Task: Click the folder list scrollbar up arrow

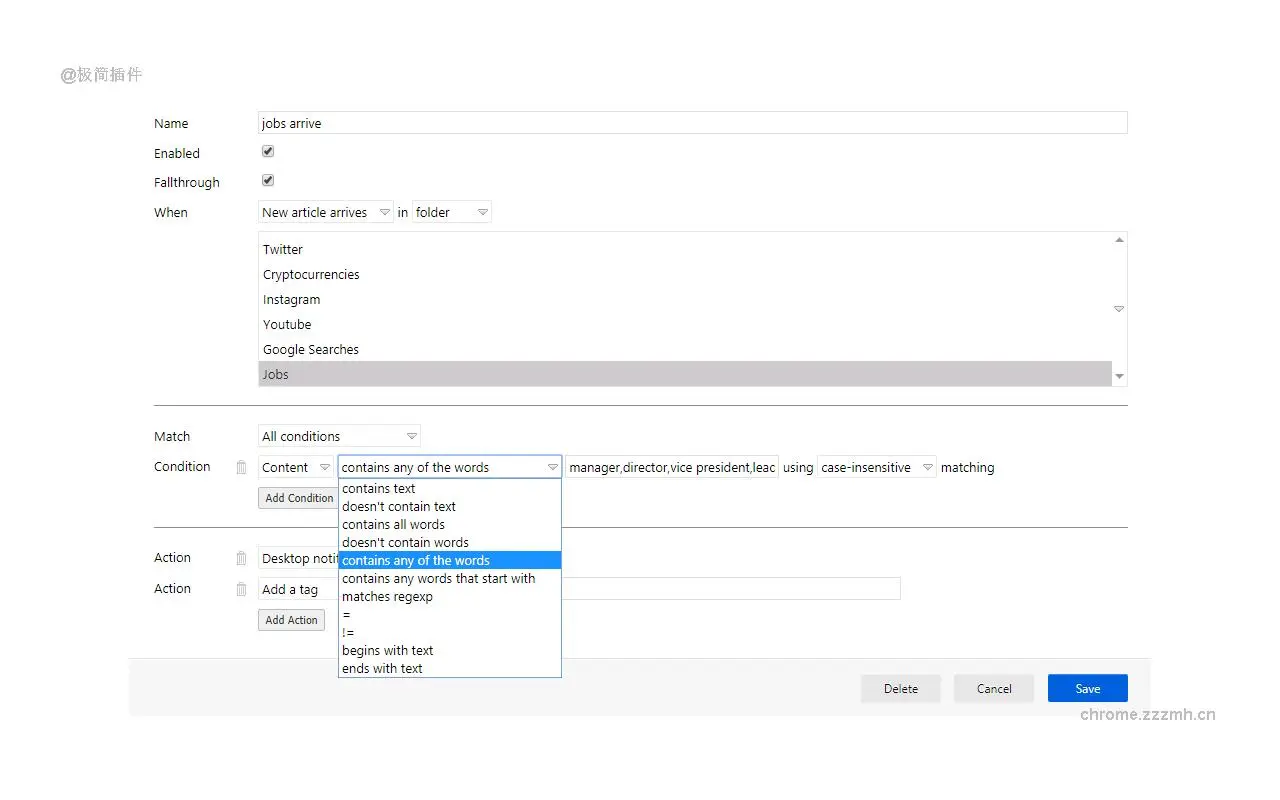Action: 1118,238
